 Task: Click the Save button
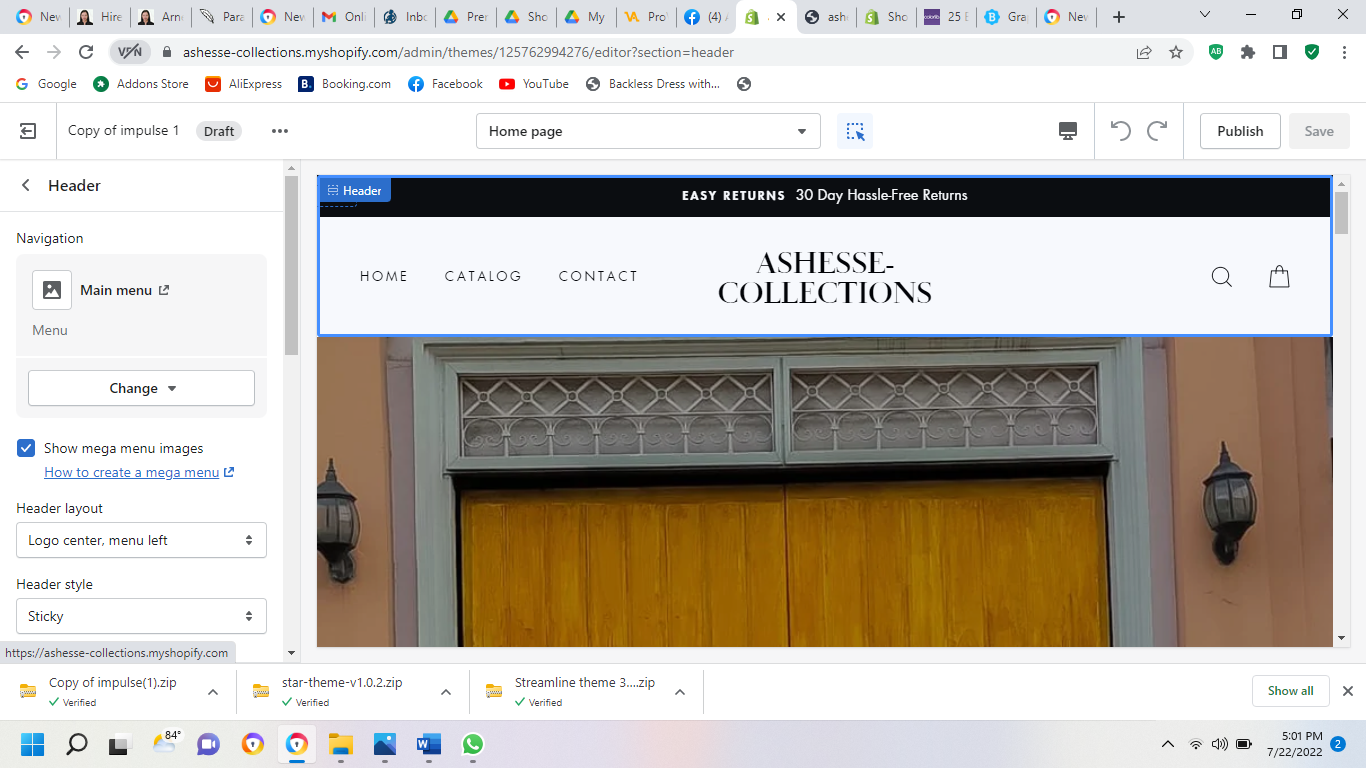[1319, 131]
